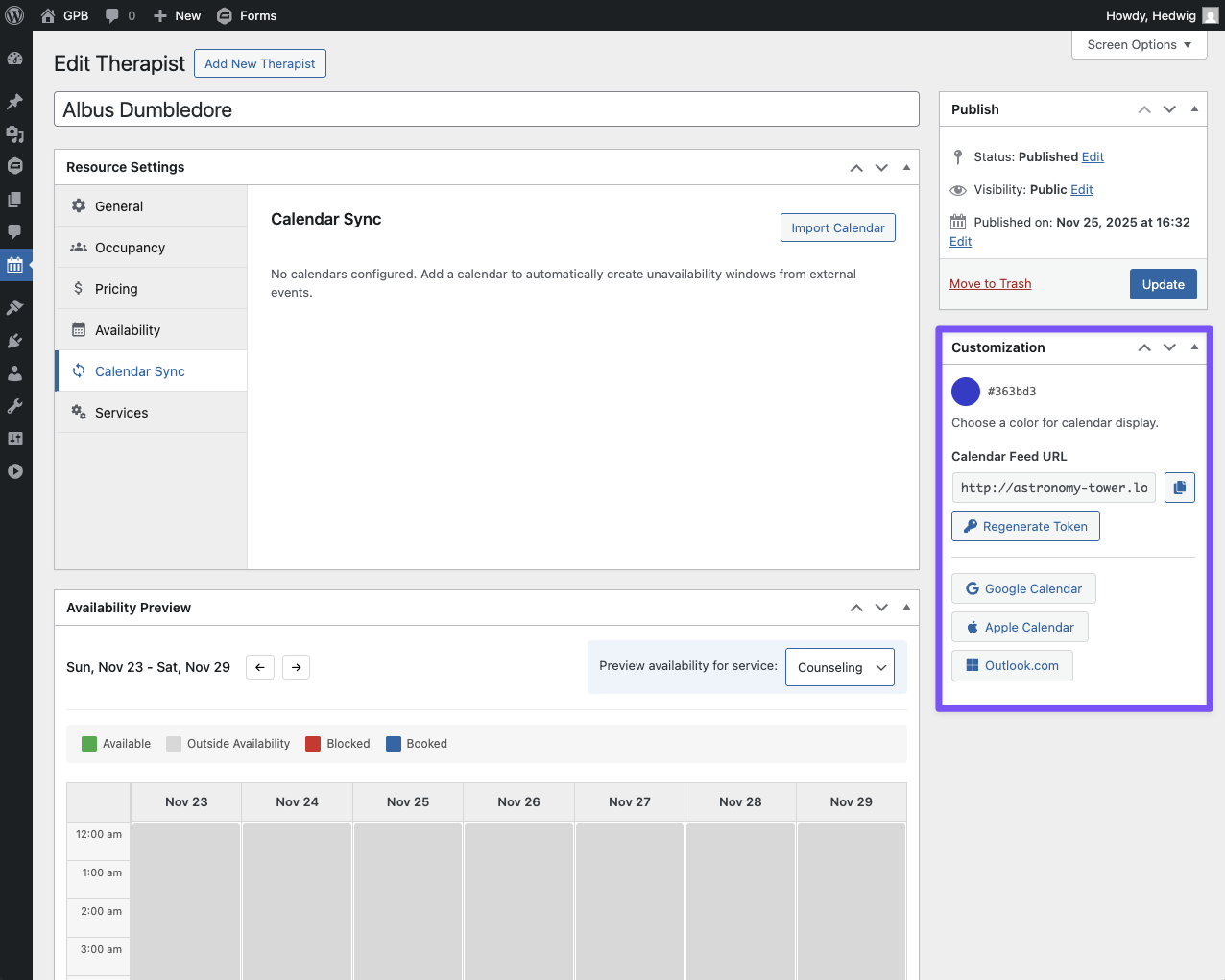Image resolution: width=1225 pixels, height=980 pixels.
Task: Click the therapist title field
Action: click(486, 109)
